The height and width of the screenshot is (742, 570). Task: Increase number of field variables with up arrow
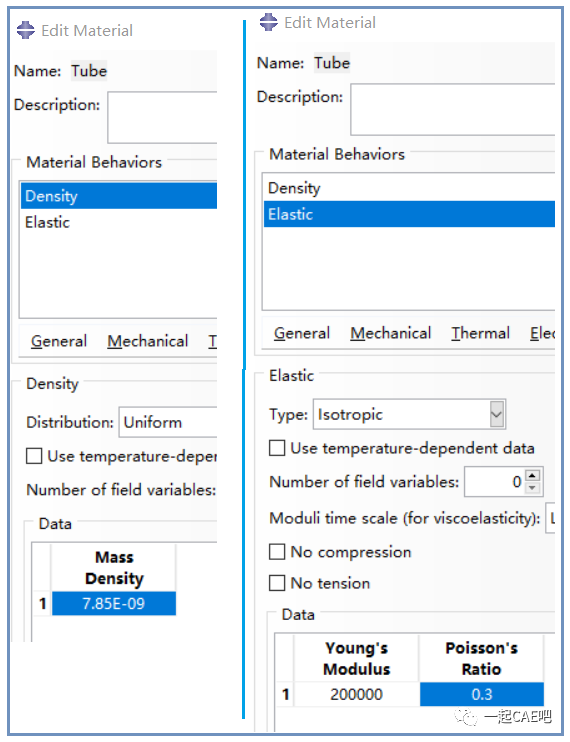click(x=533, y=476)
